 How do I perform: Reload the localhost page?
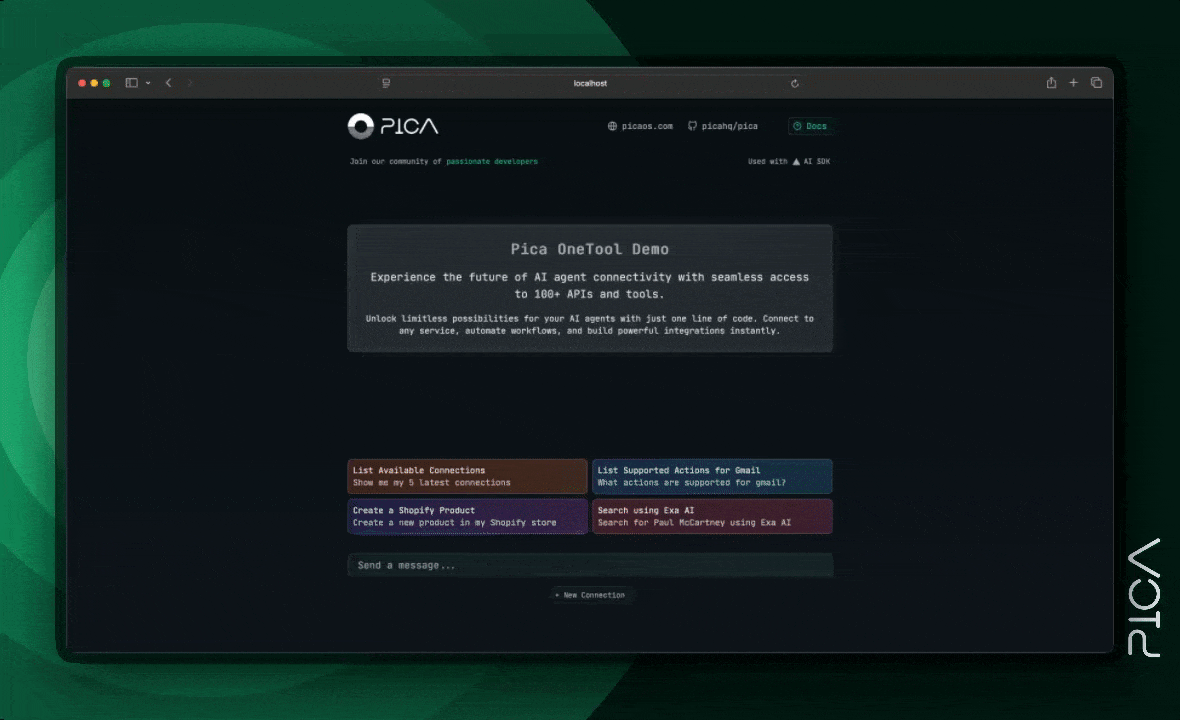[x=795, y=84]
